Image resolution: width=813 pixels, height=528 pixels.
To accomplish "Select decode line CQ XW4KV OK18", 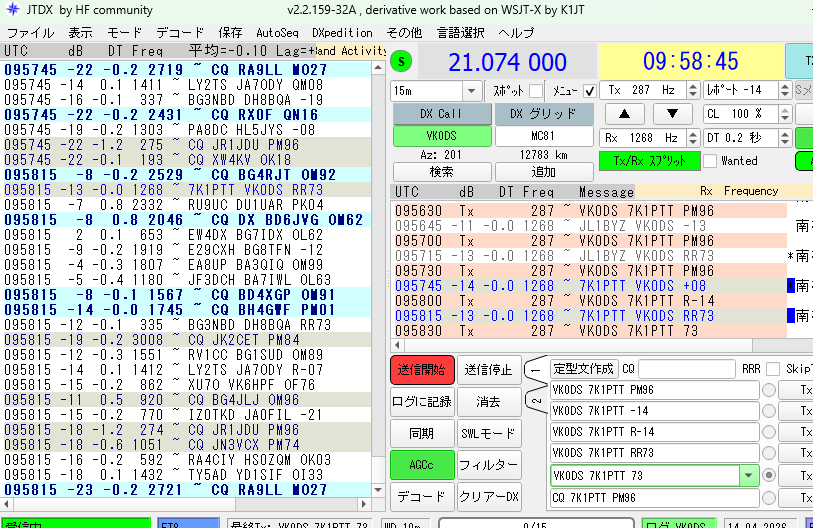I will point(186,160).
